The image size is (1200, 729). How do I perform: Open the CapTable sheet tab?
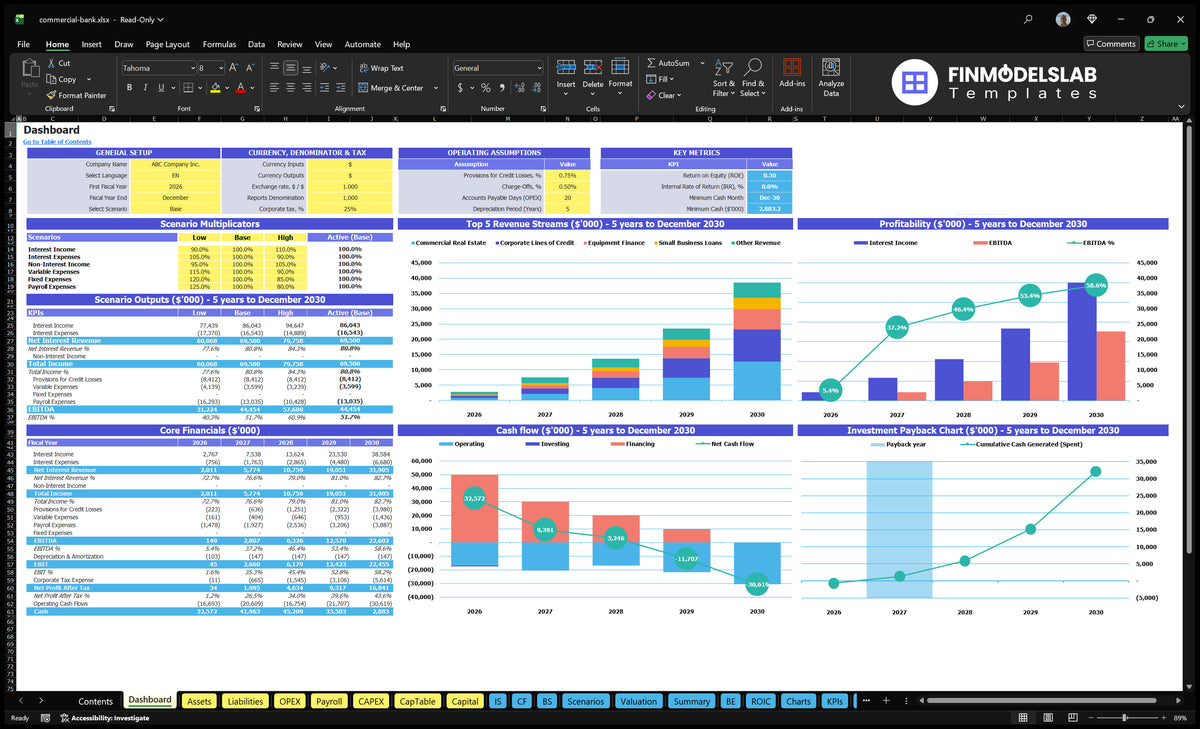[x=417, y=701]
